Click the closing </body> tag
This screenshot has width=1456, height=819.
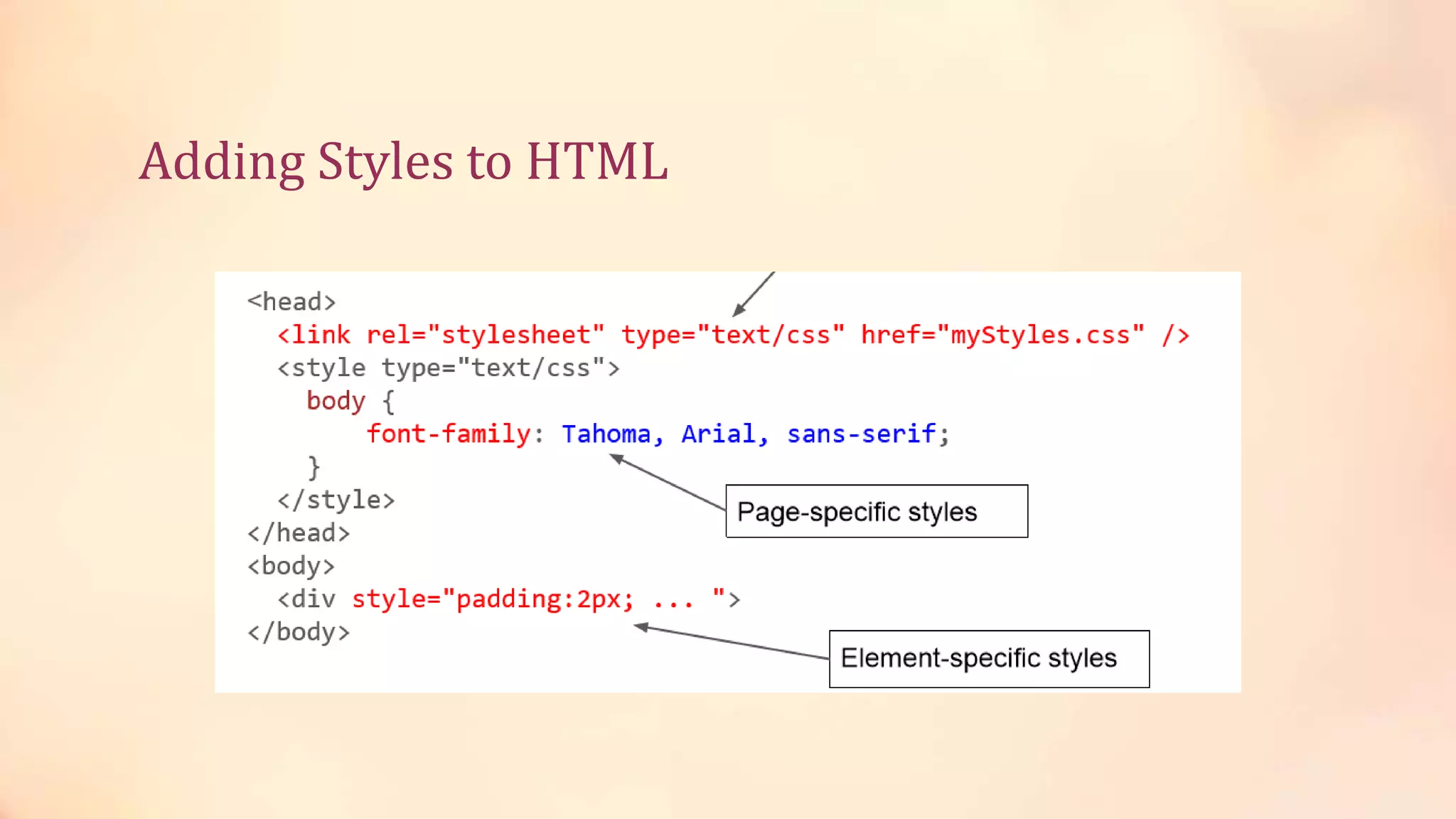[299, 632]
